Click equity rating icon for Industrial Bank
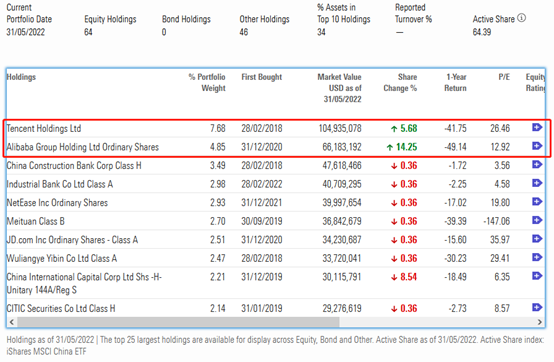 pyautogui.click(x=537, y=183)
